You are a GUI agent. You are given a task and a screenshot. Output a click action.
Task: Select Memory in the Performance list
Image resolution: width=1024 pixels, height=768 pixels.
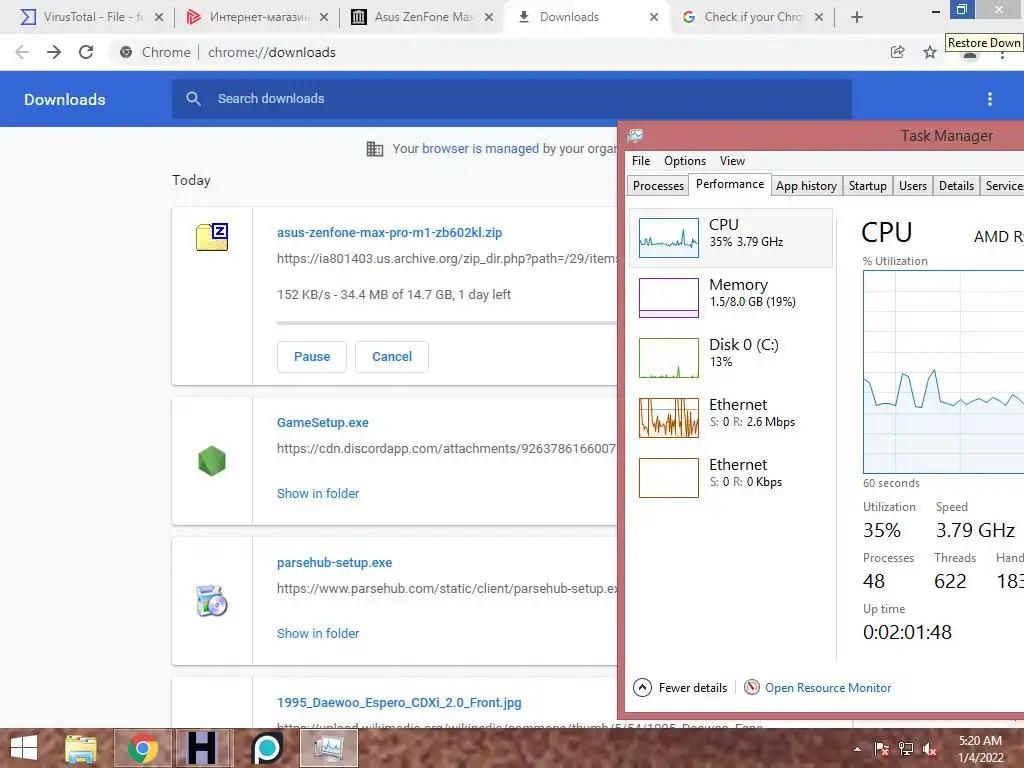pos(731,298)
